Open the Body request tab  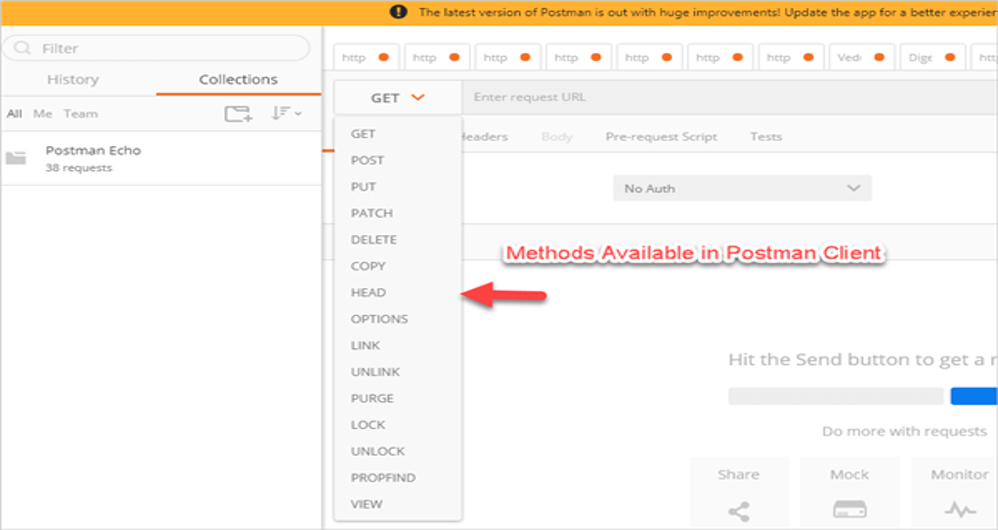pyautogui.click(x=557, y=137)
